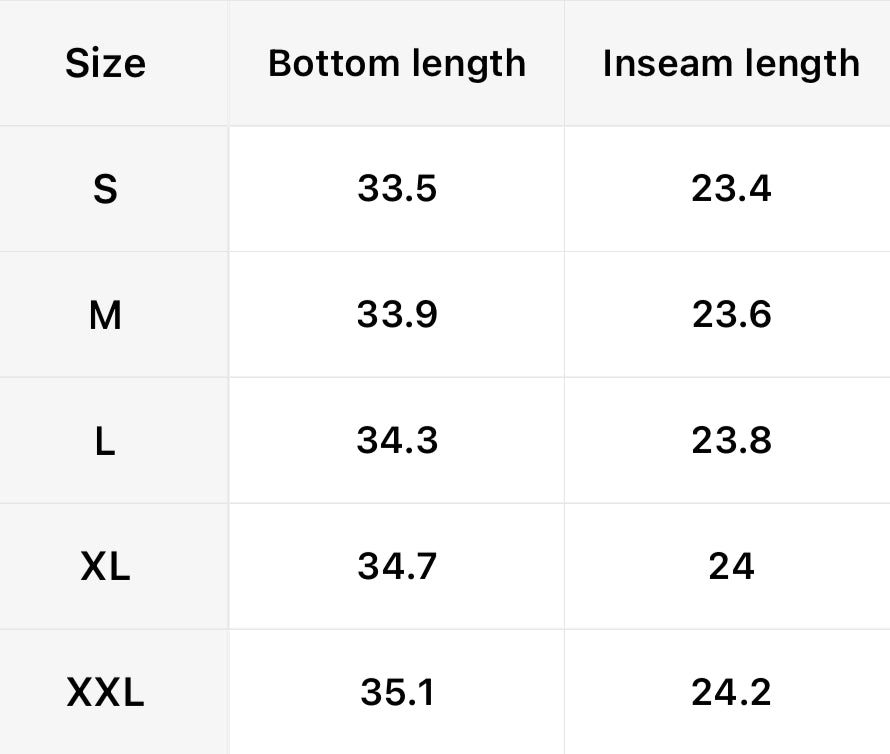890x754 pixels.
Task: Click the 23.6 inseam length value
Action: [731, 315]
